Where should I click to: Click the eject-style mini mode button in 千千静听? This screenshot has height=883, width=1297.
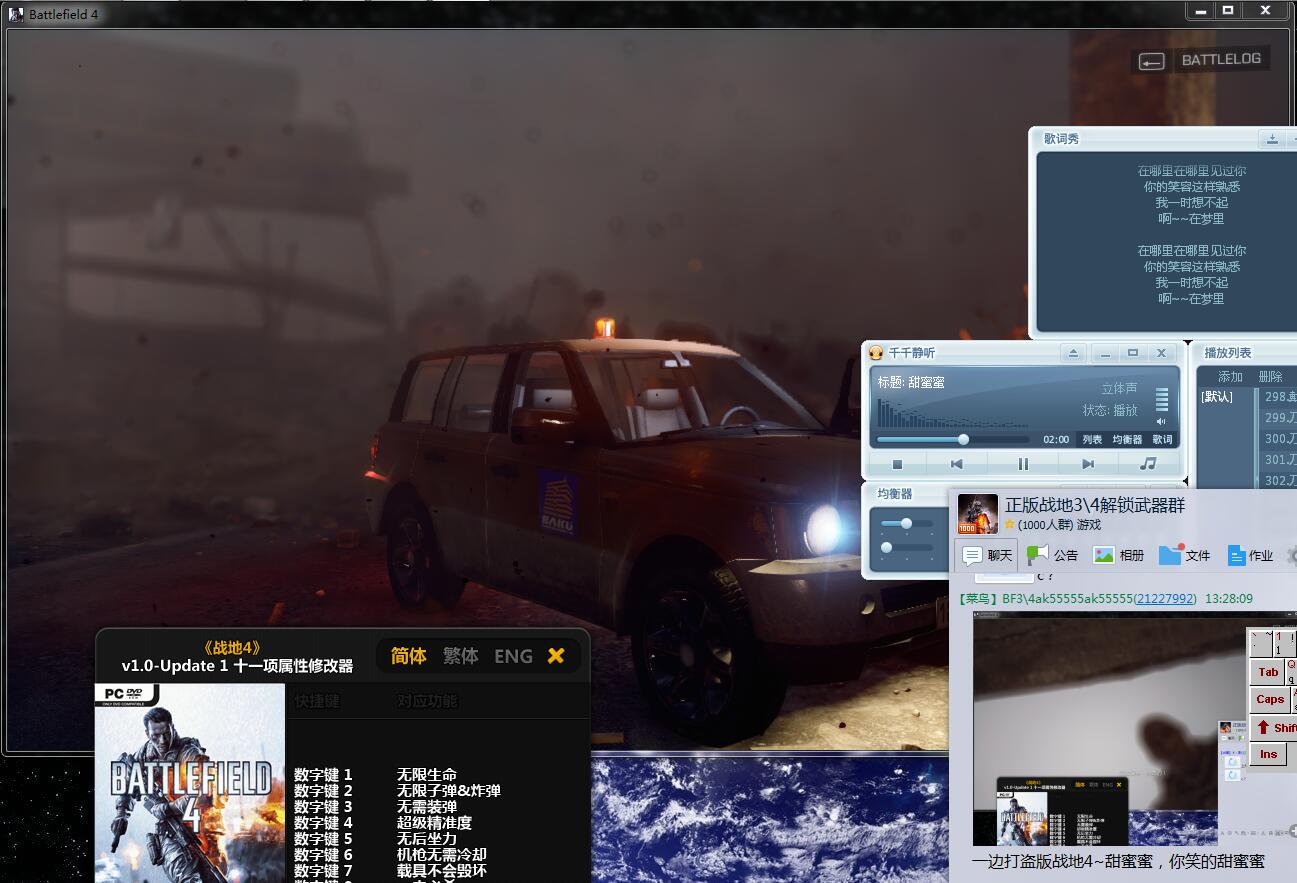[1073, 353]
